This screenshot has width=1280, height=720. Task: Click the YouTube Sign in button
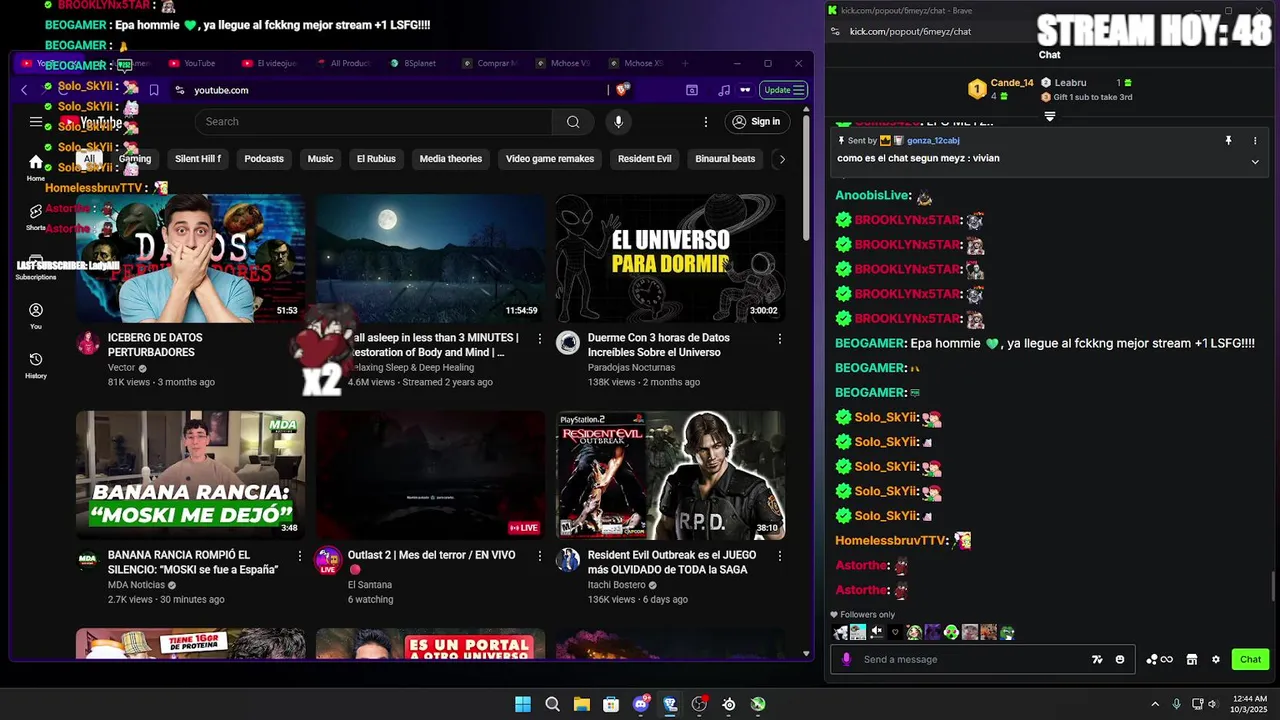(756, 122)
